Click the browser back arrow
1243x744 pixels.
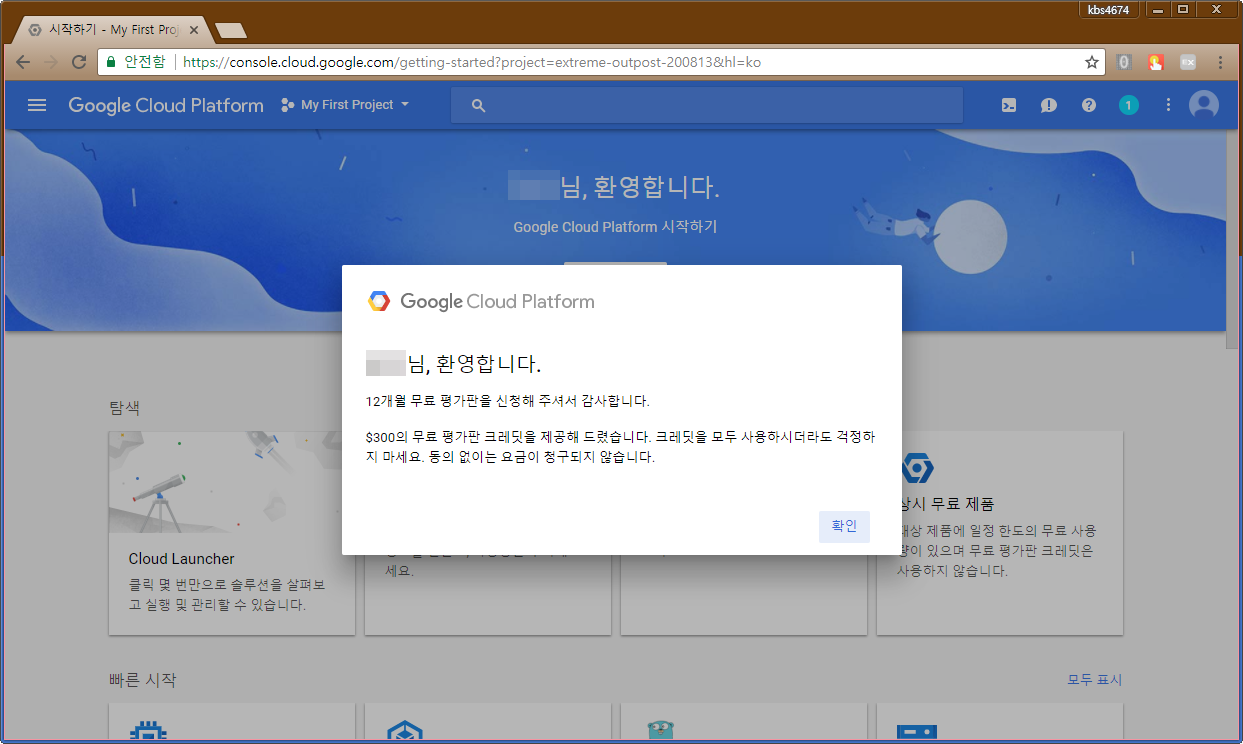pyautogui.click(x=23, y=62)
